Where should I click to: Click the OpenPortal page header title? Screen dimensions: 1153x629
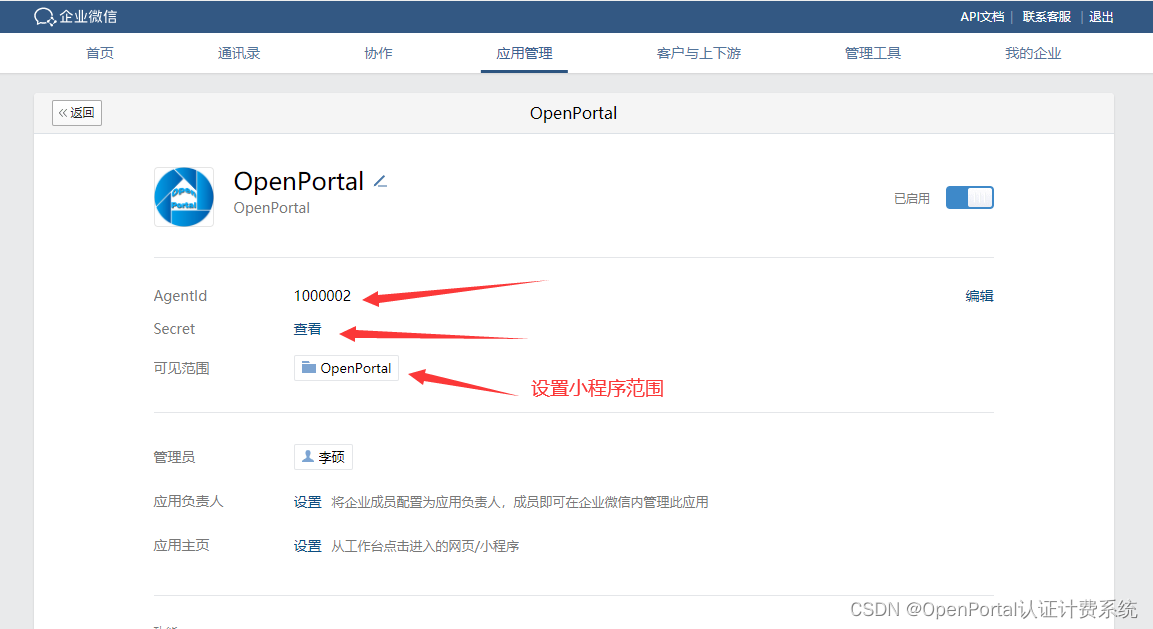[x=574, y=113]
